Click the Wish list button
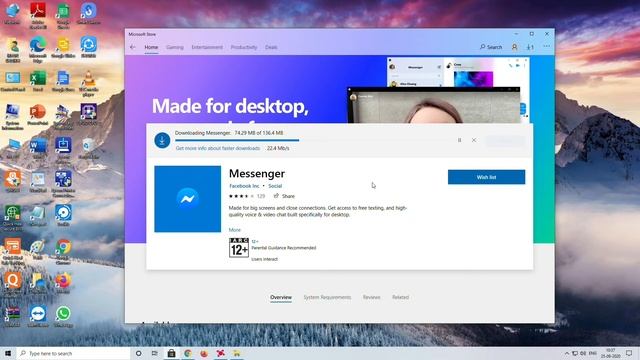The image size is (640, 360). [487, 177]
